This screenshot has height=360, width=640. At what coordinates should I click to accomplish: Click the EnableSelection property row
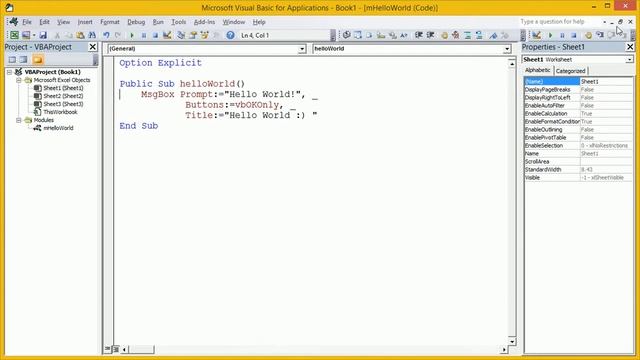578,145
